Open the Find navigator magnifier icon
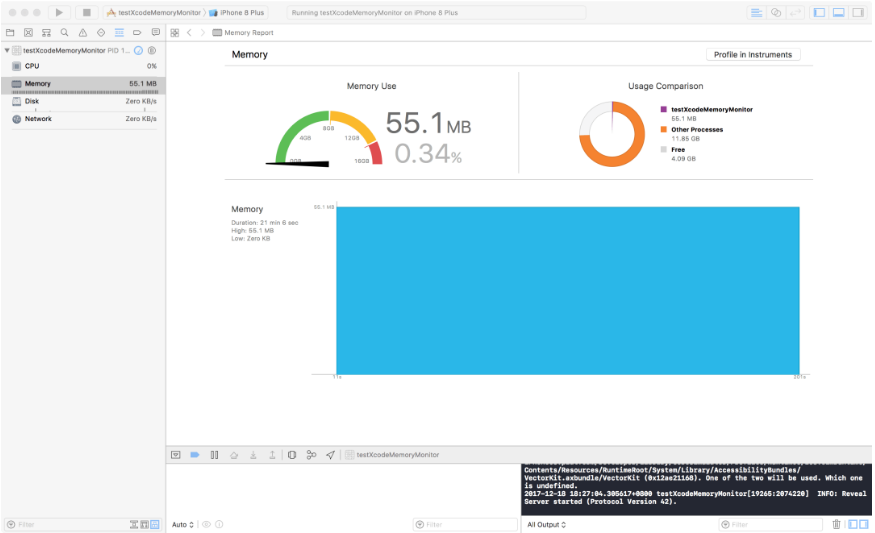The height and width of the screenshot is (533, 875). point(65,32)
